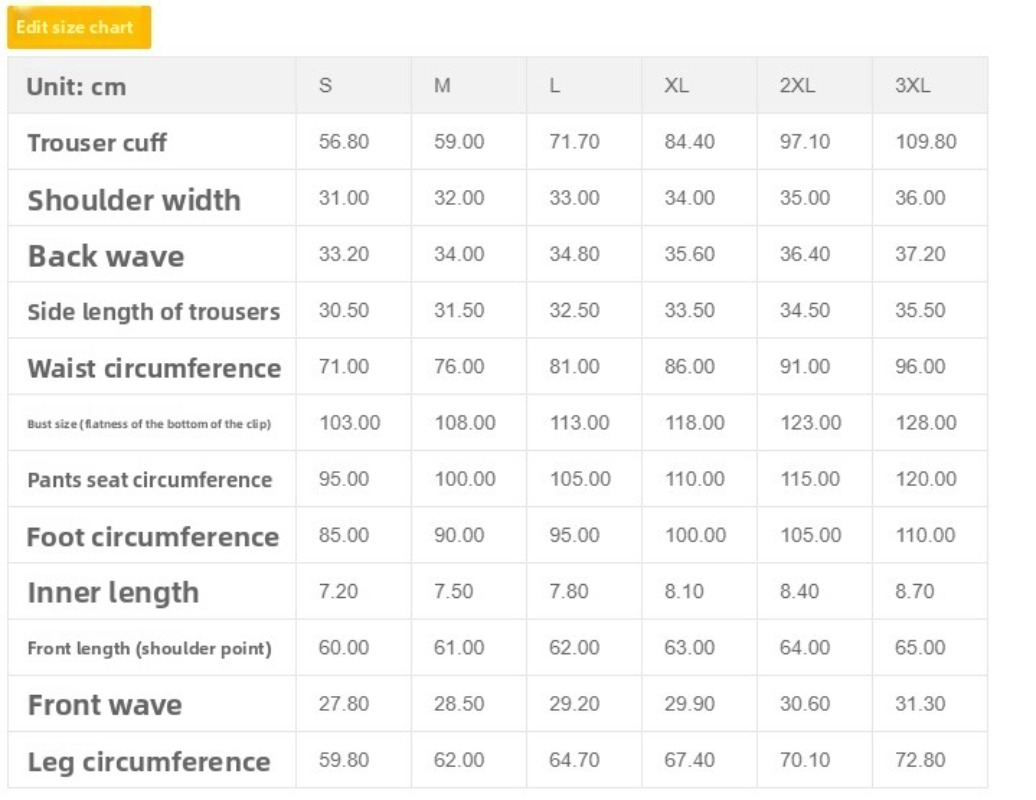Screen dimensions: 1036x800
Task: Select the Back wave row label
Action: (106, 256)
